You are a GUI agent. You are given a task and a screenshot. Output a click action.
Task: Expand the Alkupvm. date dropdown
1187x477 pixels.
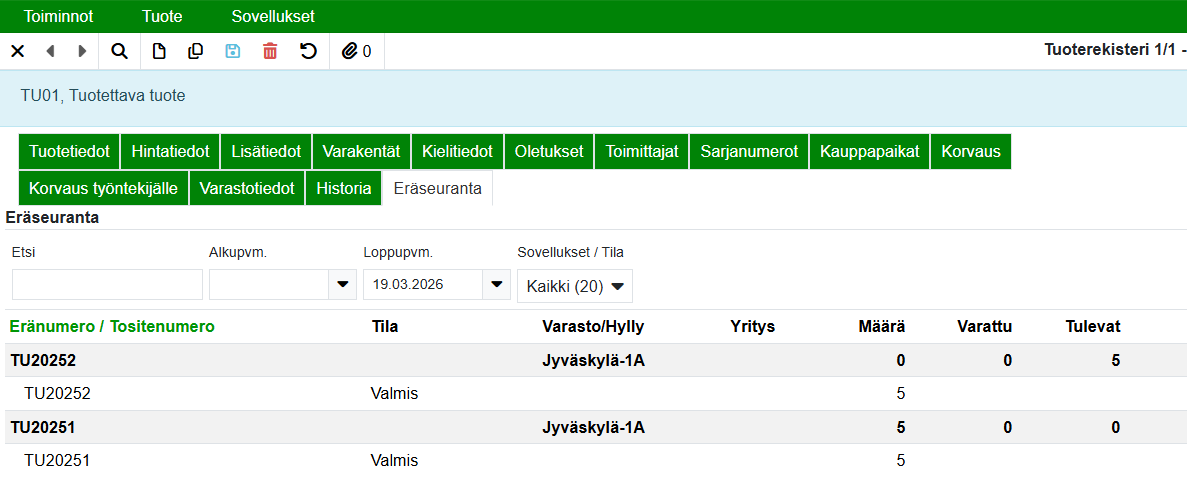(343, 285)
